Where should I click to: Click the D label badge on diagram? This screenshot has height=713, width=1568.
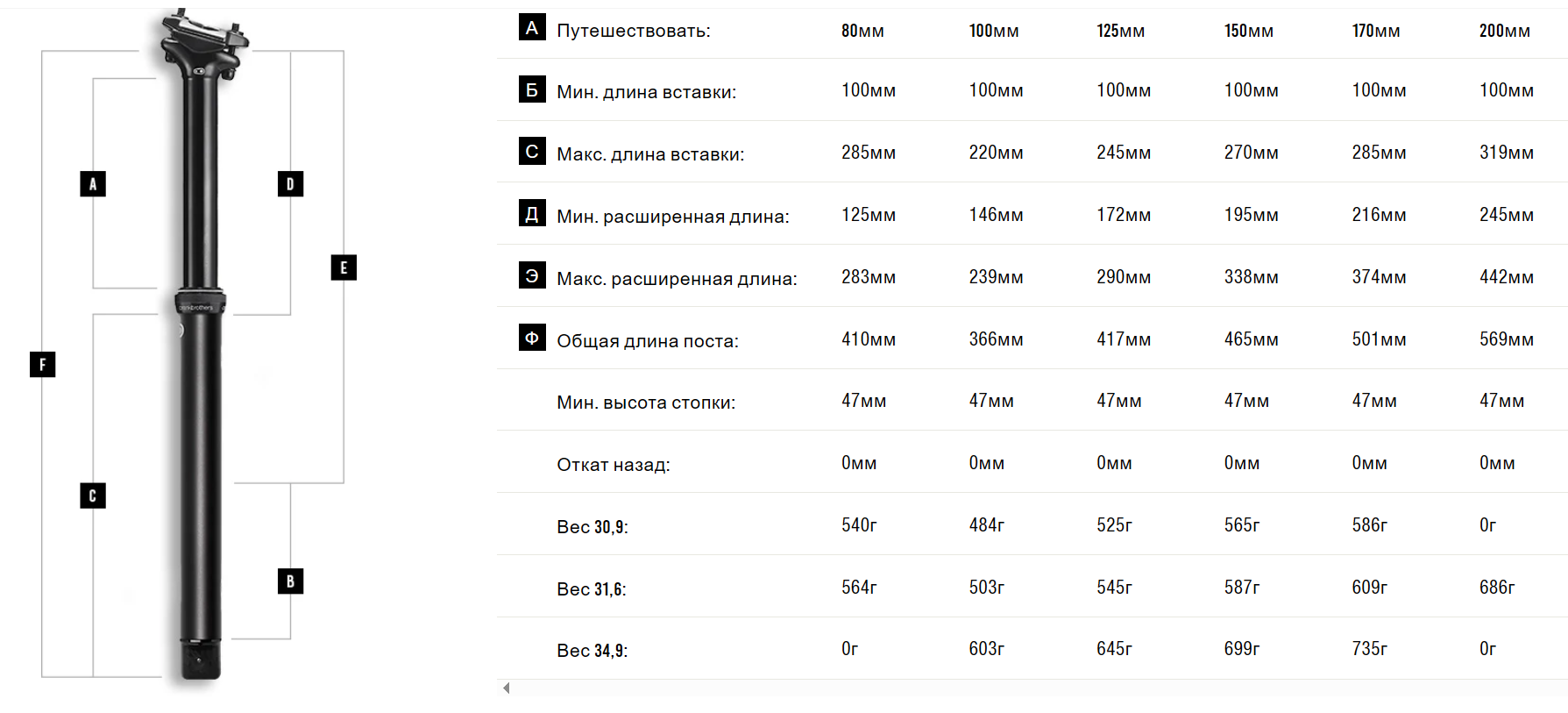[290, 183]
